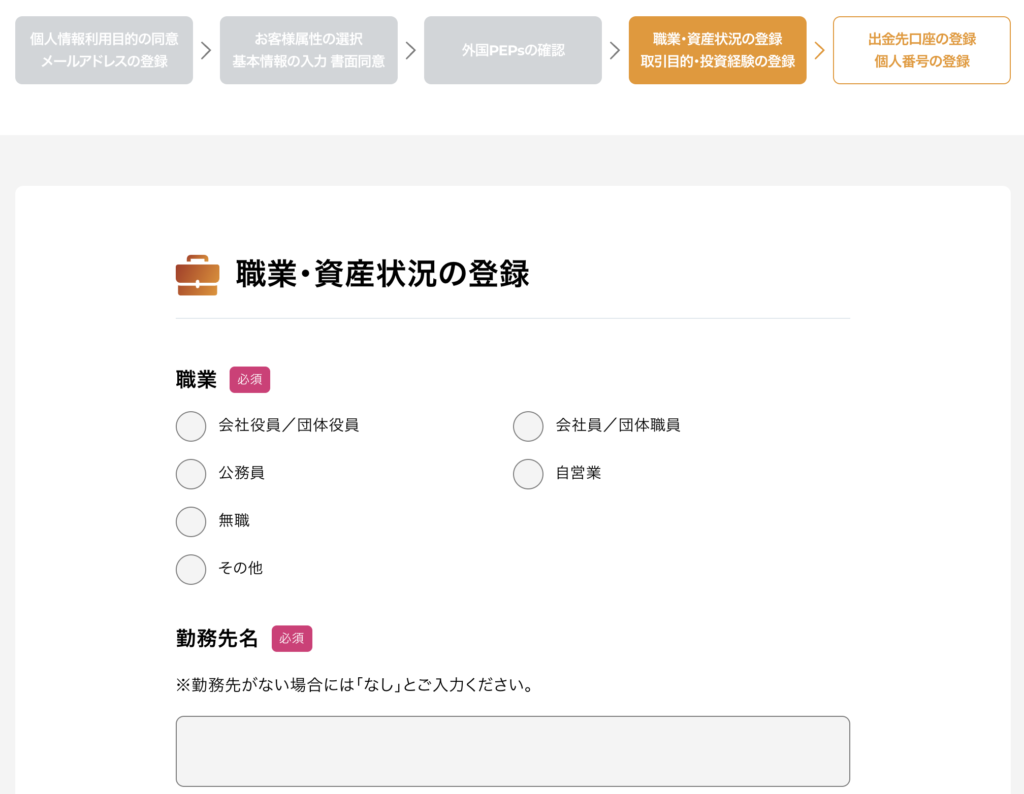The image size is (1024, 794).
Task: Choose the 自営業 occupation option
Action: pyautogui.click(x=528, y=474)
